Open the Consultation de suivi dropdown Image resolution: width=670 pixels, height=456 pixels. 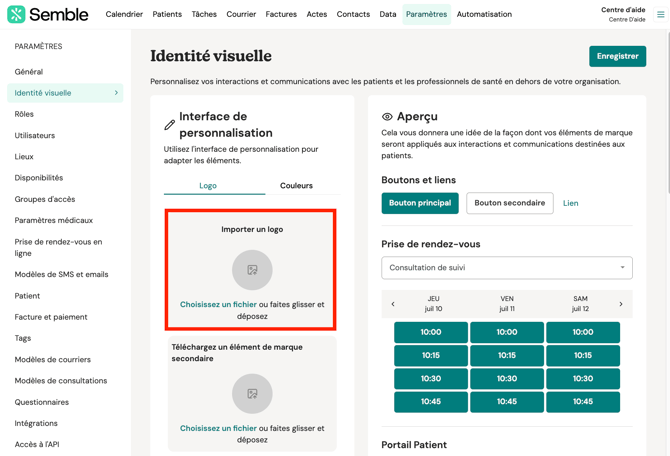click(x=506, y=268)
